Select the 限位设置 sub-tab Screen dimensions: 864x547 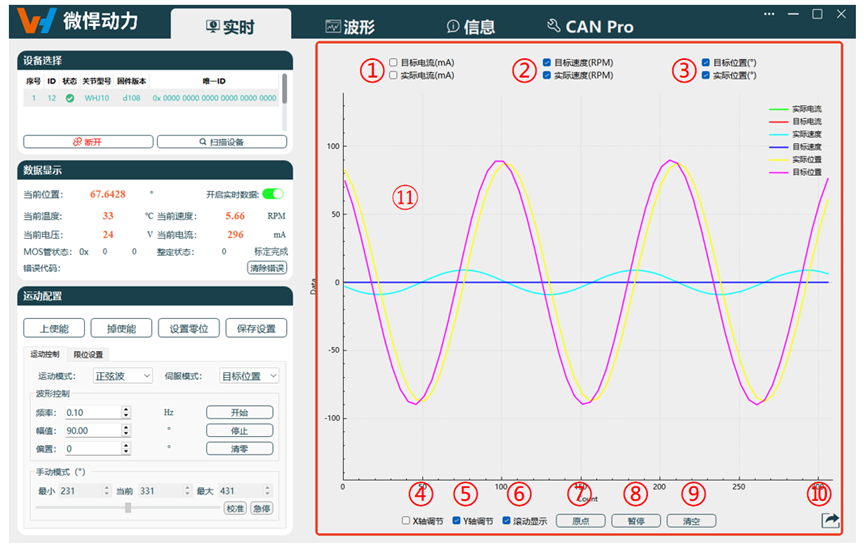click(x=88, y=354)
